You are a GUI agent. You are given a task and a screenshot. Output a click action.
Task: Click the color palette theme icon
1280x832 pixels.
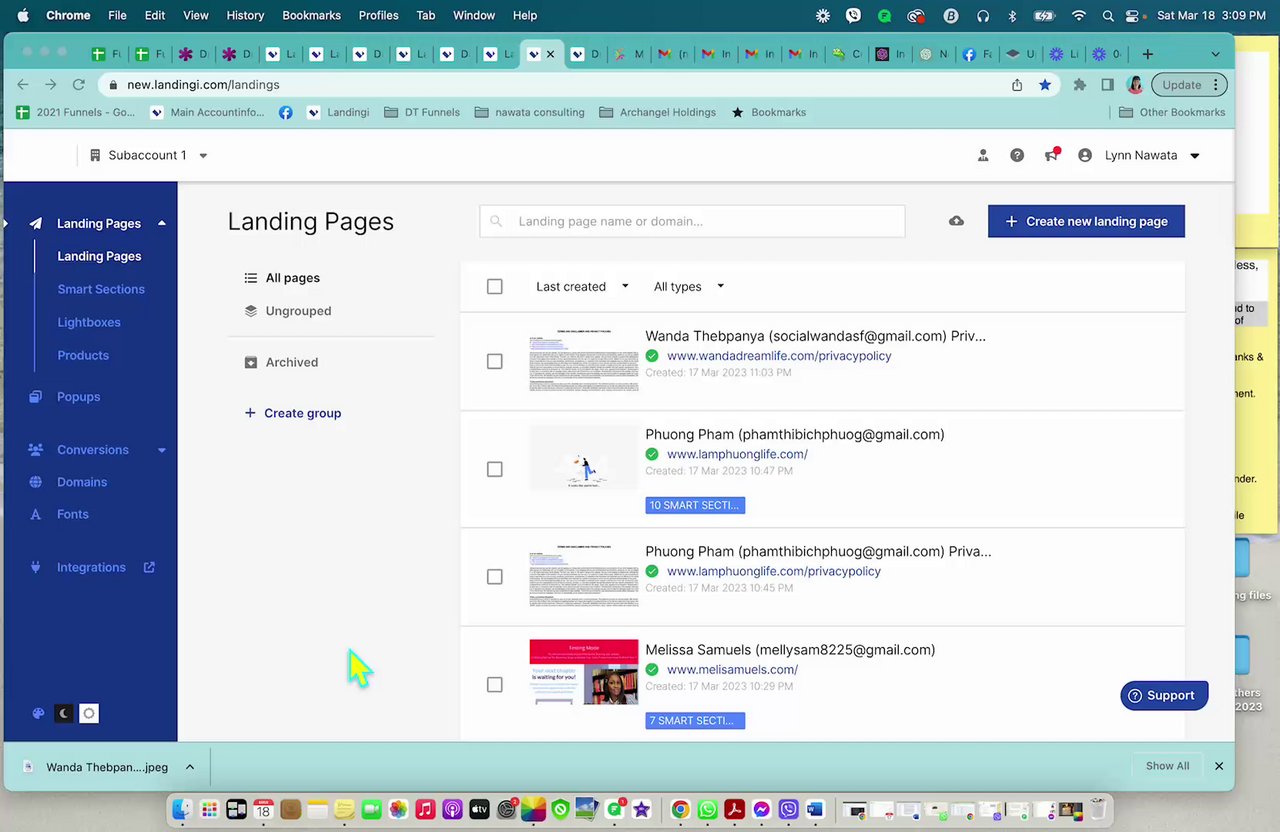pos(38,713)
